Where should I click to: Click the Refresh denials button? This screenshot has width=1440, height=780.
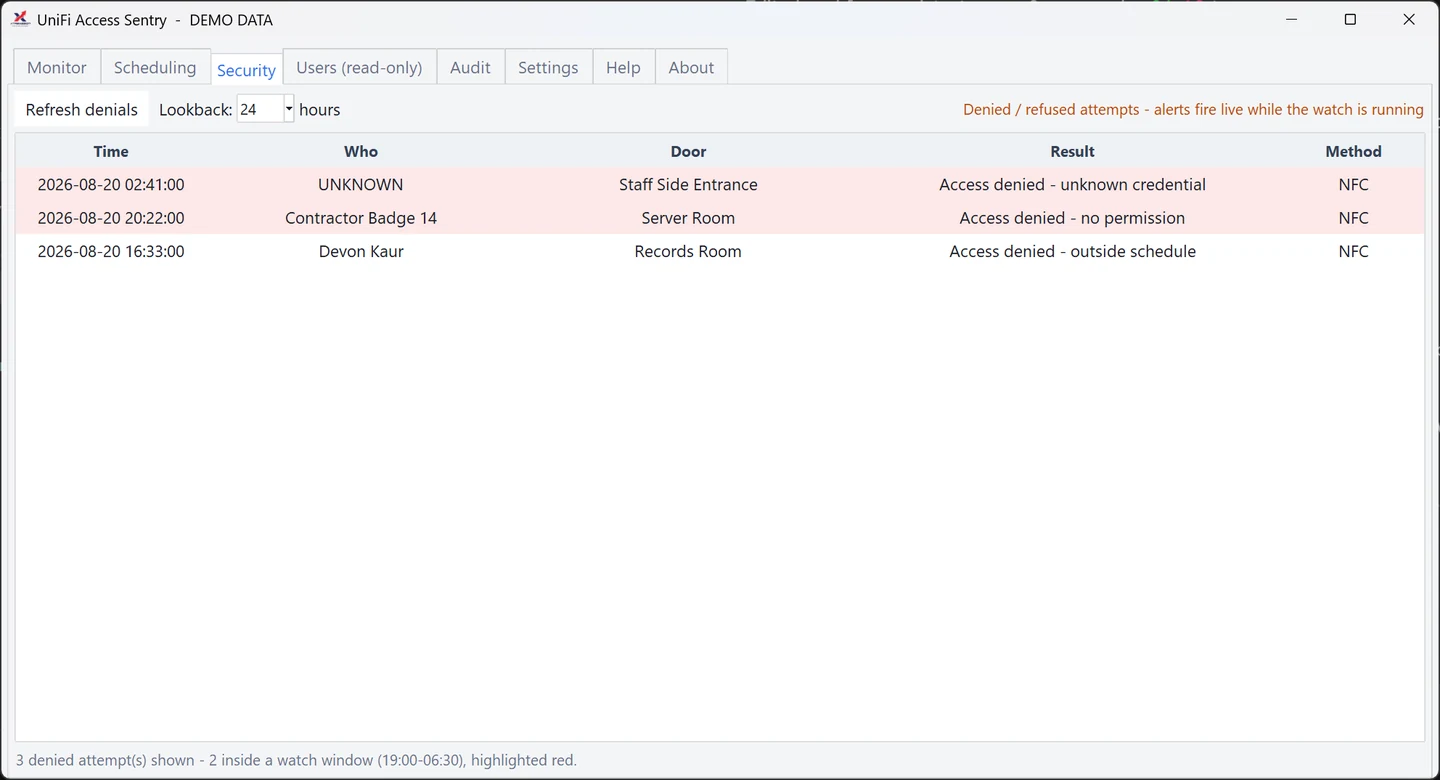pyautogui.click(x=82, y=109)
